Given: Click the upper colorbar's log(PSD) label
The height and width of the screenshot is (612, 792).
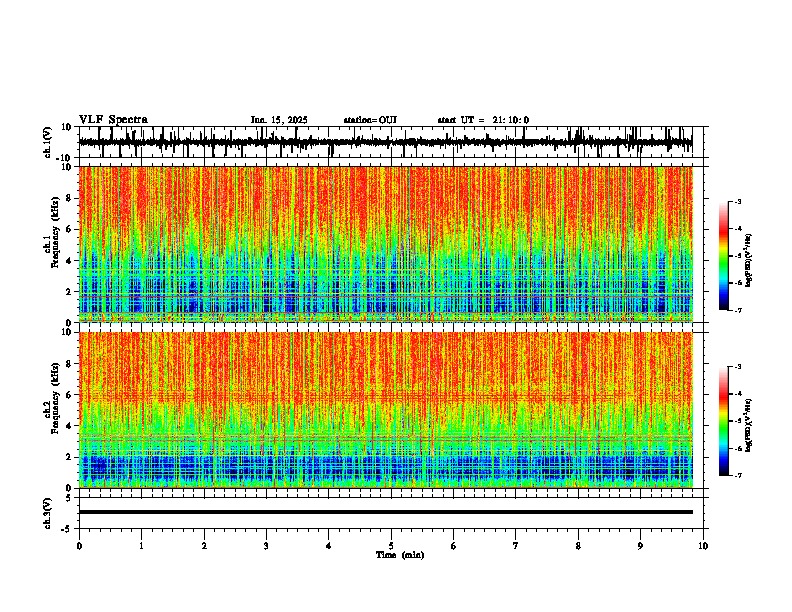Looking at the screenshot, I should coord(748,261).
